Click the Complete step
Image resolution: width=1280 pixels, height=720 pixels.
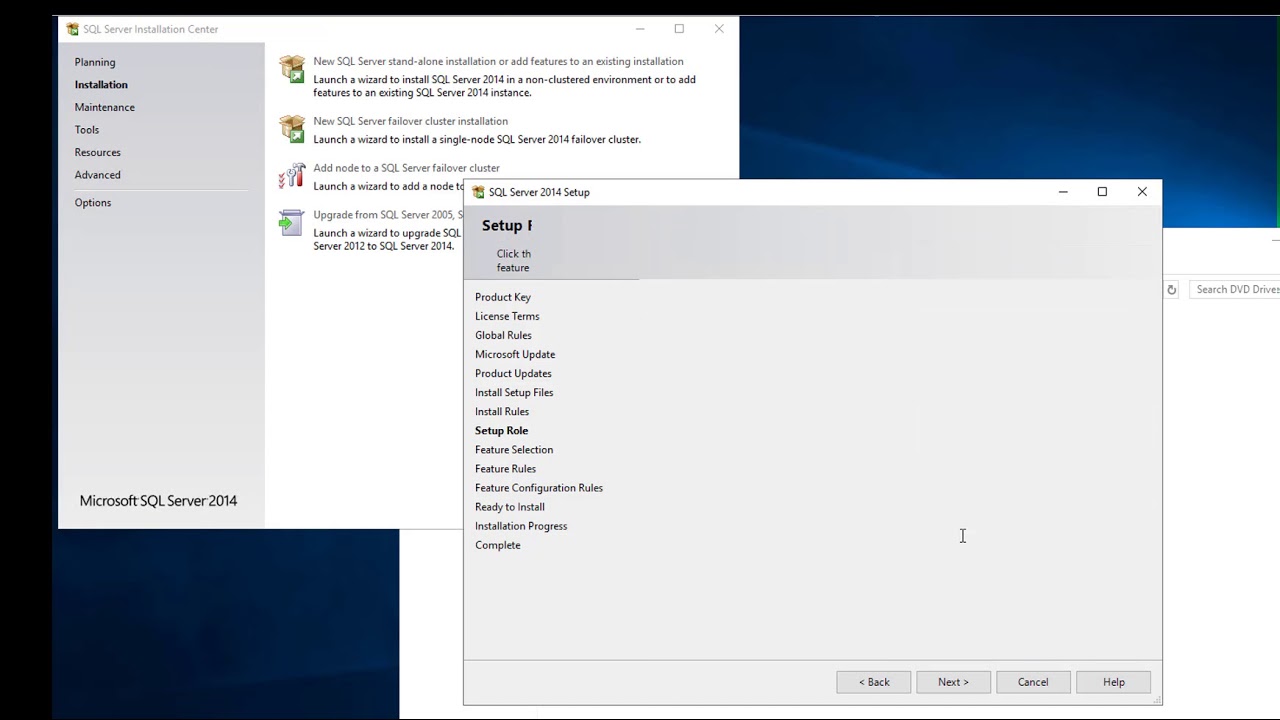coord(498,545)
